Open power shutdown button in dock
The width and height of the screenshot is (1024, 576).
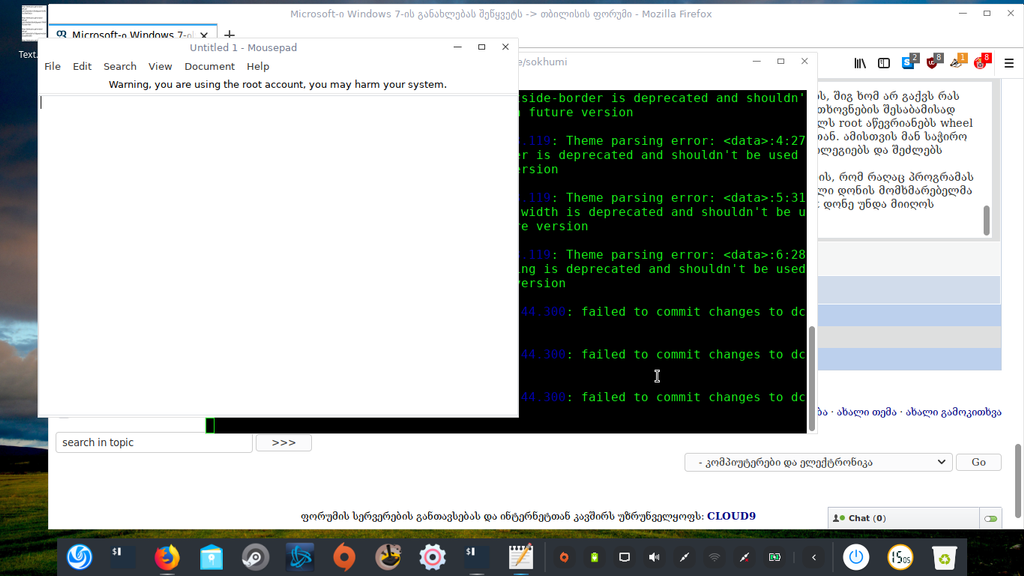point(856,557)
